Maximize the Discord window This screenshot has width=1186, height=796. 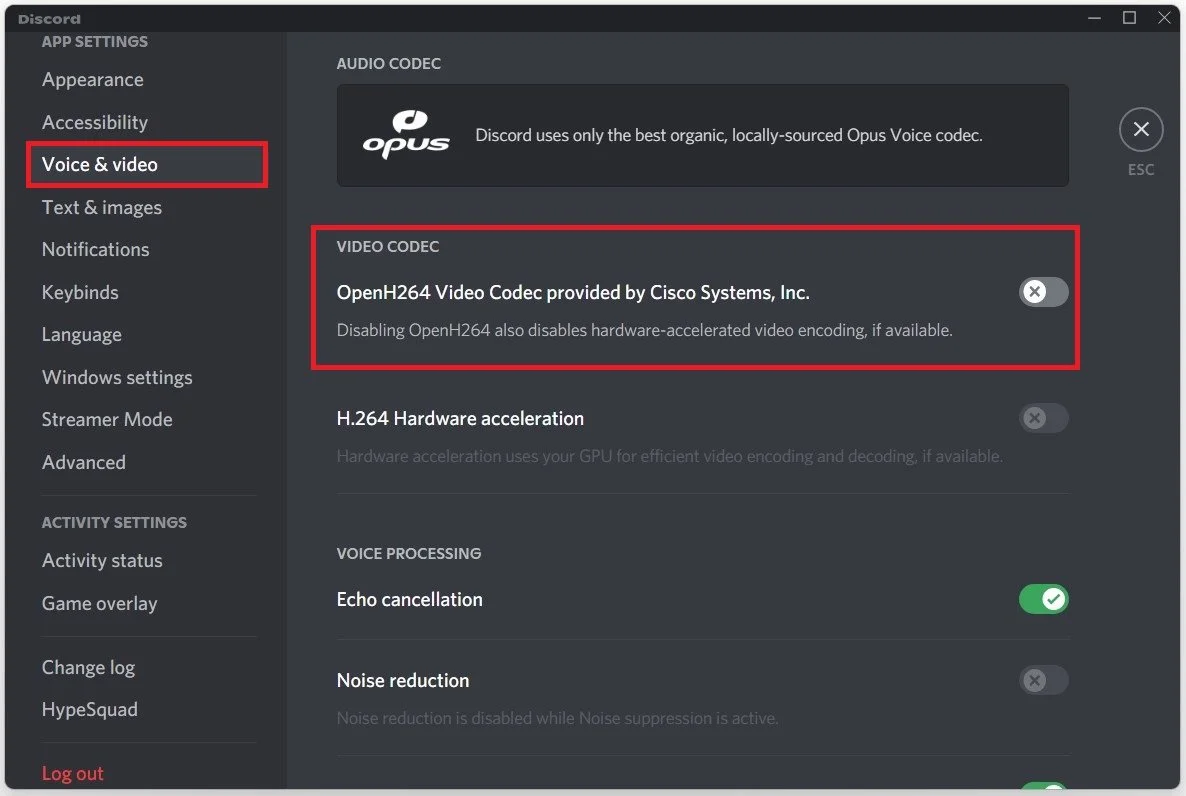click(x=1129, y=17)
